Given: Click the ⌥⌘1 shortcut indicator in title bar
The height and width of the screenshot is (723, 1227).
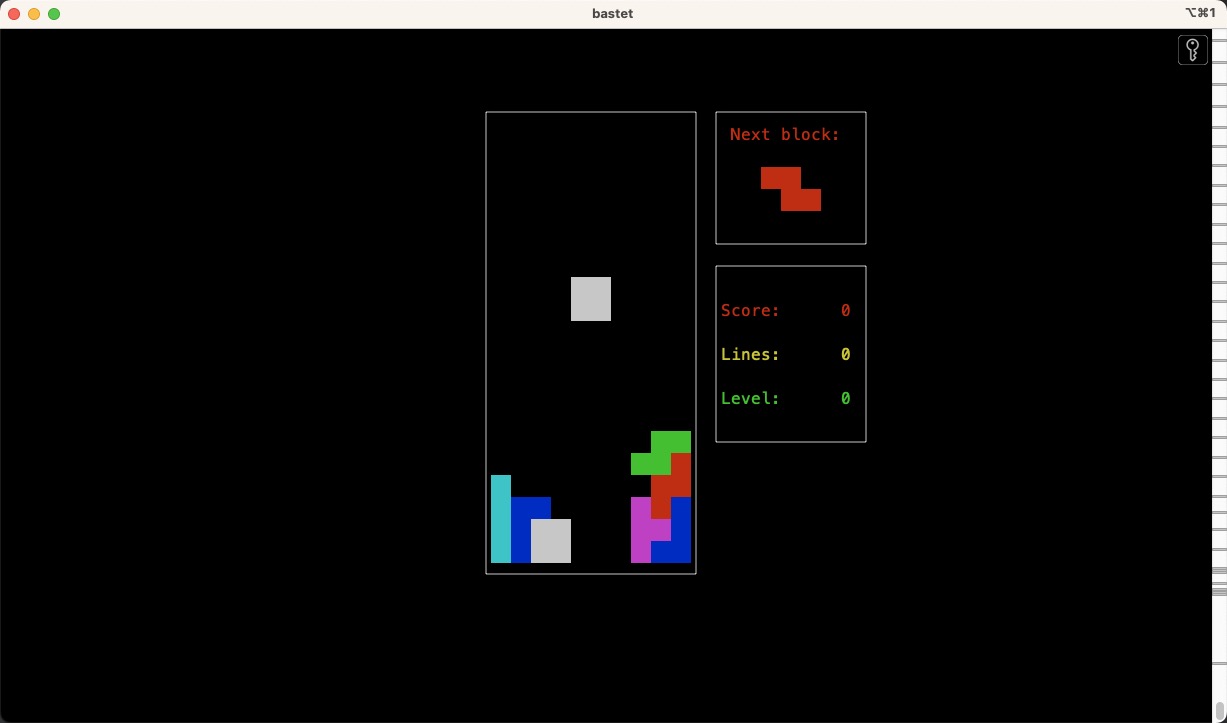Looking at the screenshot, I should 1199,14.
